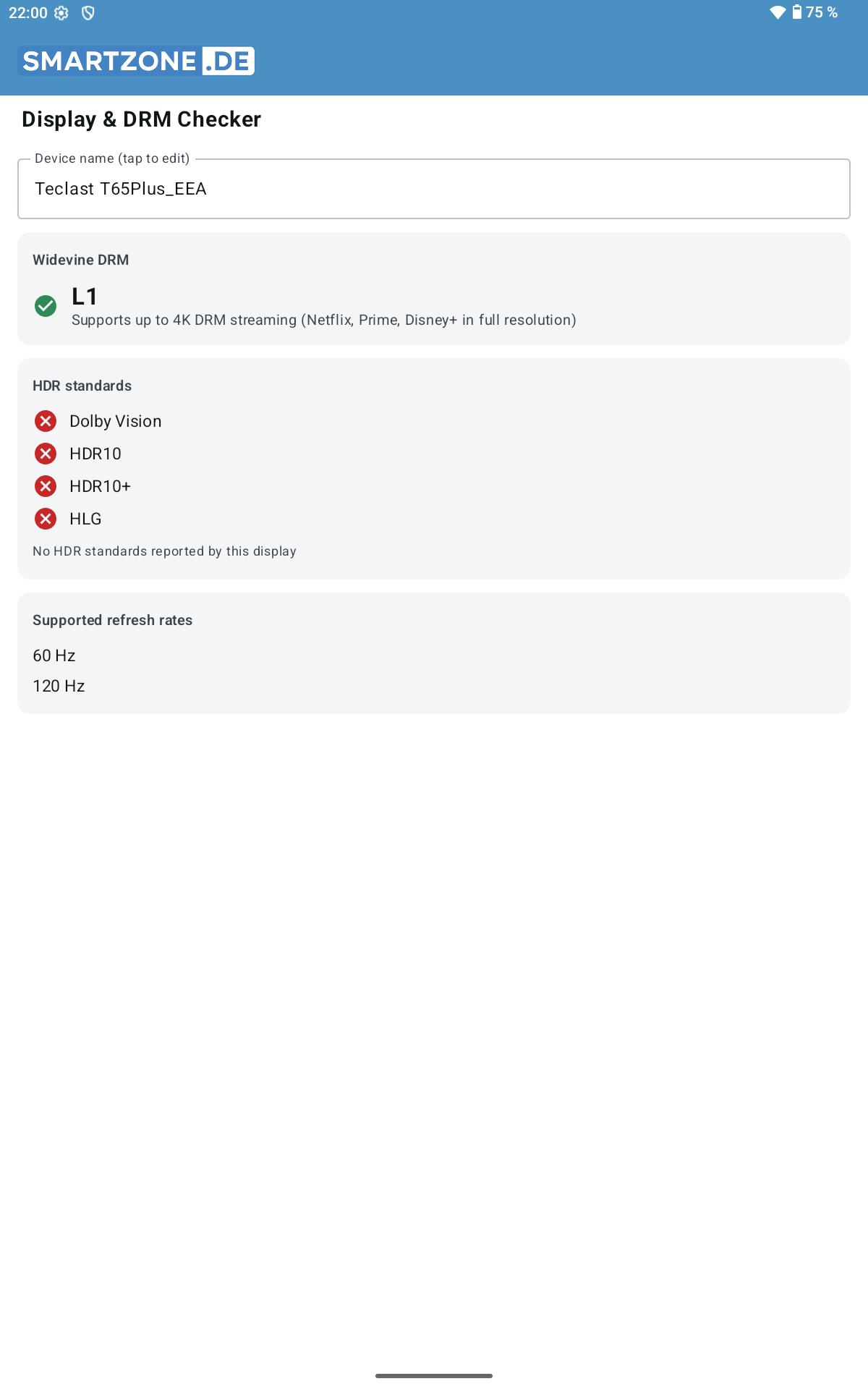
Task: Tap the Supported refresh rates heading
Action: point(113,620)
